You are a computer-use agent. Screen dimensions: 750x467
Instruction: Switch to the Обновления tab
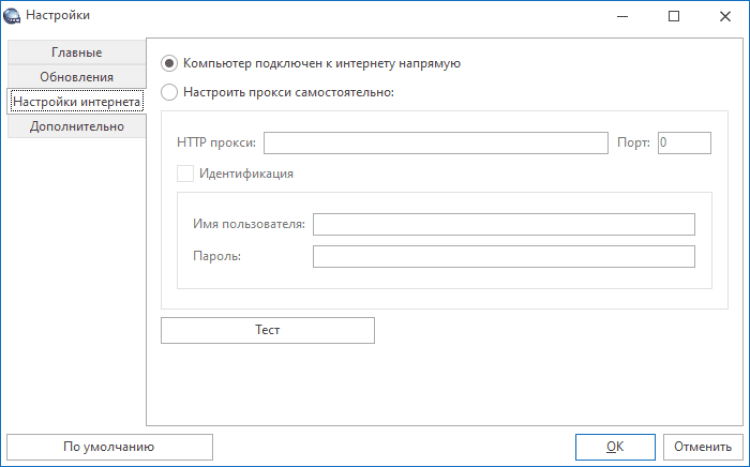click(x=76, y=76)
